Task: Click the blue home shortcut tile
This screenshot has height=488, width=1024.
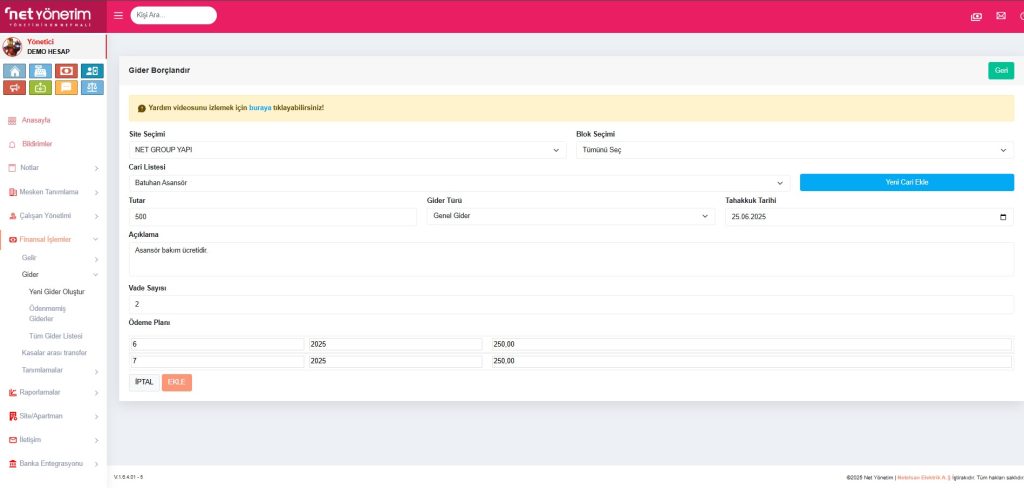Action: 15,71
